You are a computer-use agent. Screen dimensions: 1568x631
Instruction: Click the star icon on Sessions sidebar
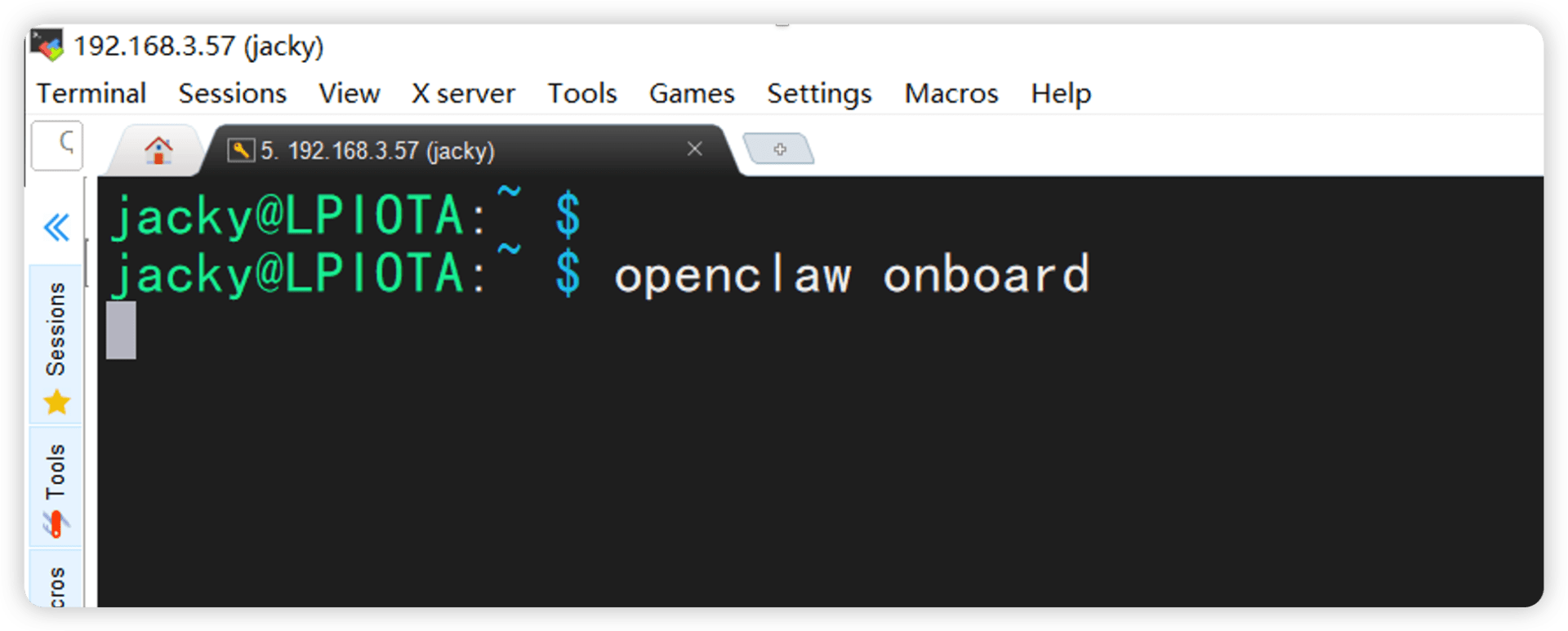coord(57,402)
